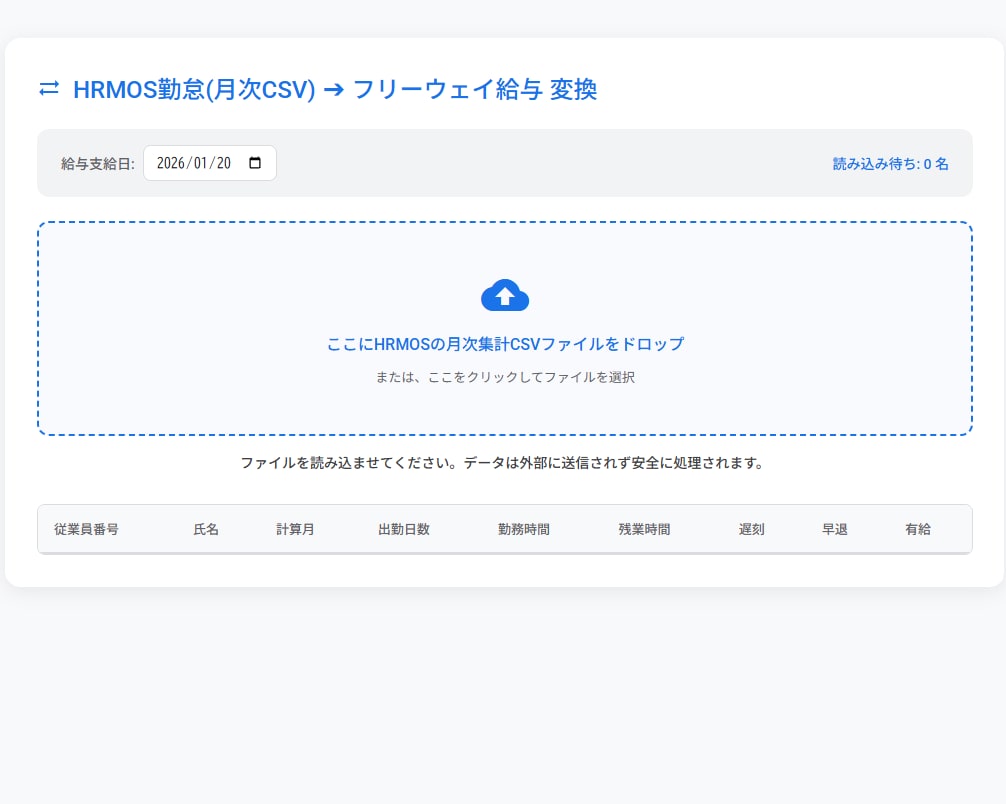Click the 氏名 column header
1006x804 pixels.
coord(206,529)
